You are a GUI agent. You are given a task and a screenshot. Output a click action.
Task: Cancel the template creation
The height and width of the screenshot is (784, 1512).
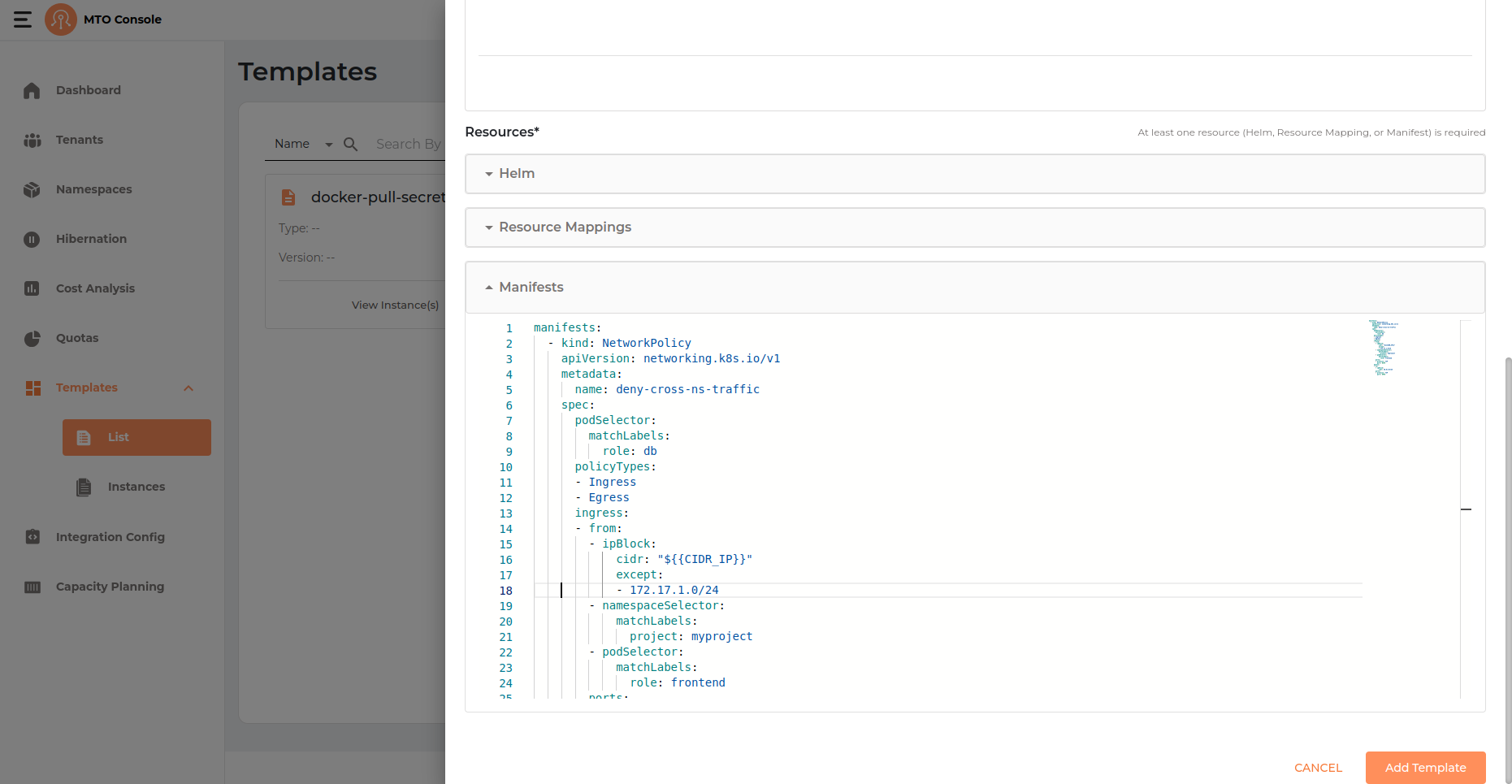[x=1317, y=767]
